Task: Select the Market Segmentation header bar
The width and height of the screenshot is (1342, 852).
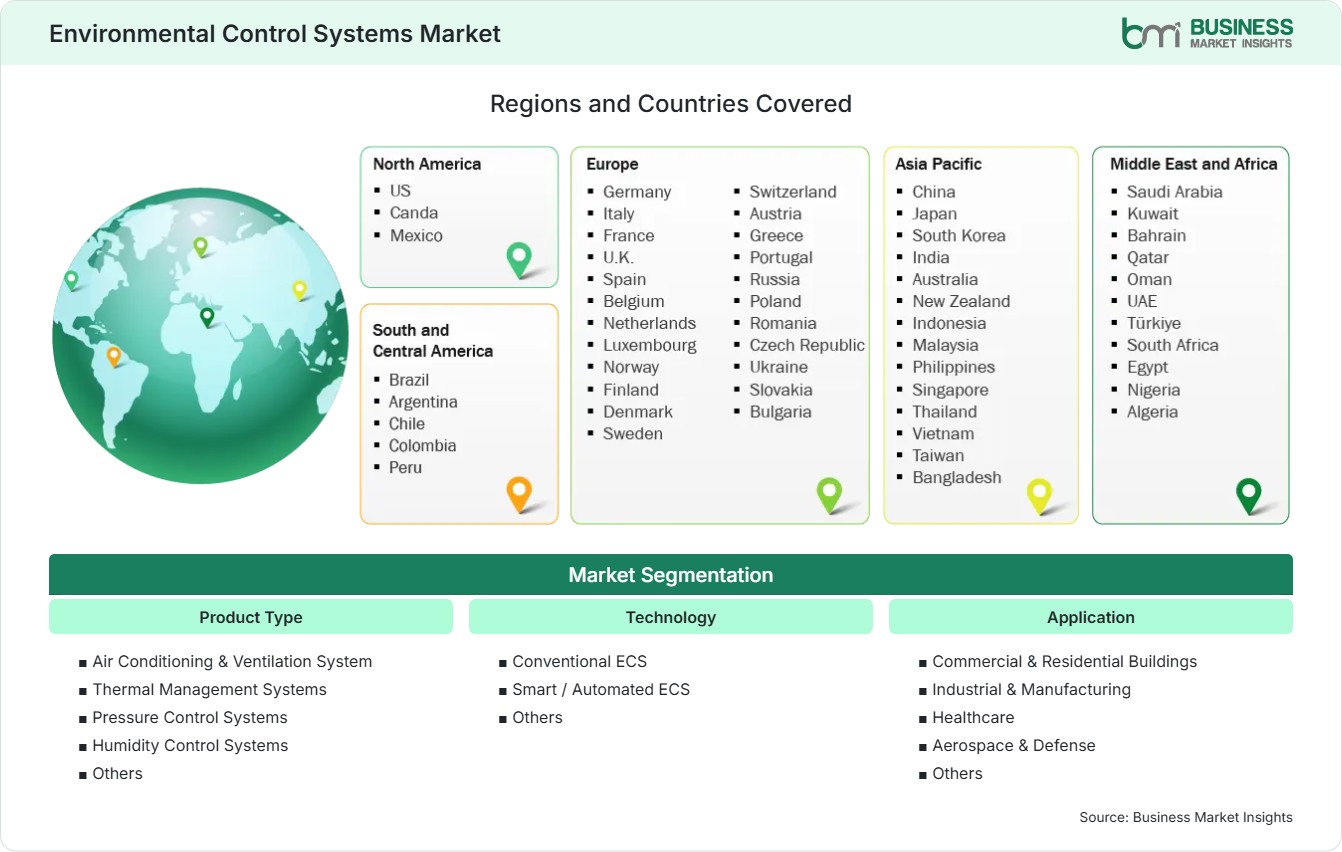Action: pos(671,575)
